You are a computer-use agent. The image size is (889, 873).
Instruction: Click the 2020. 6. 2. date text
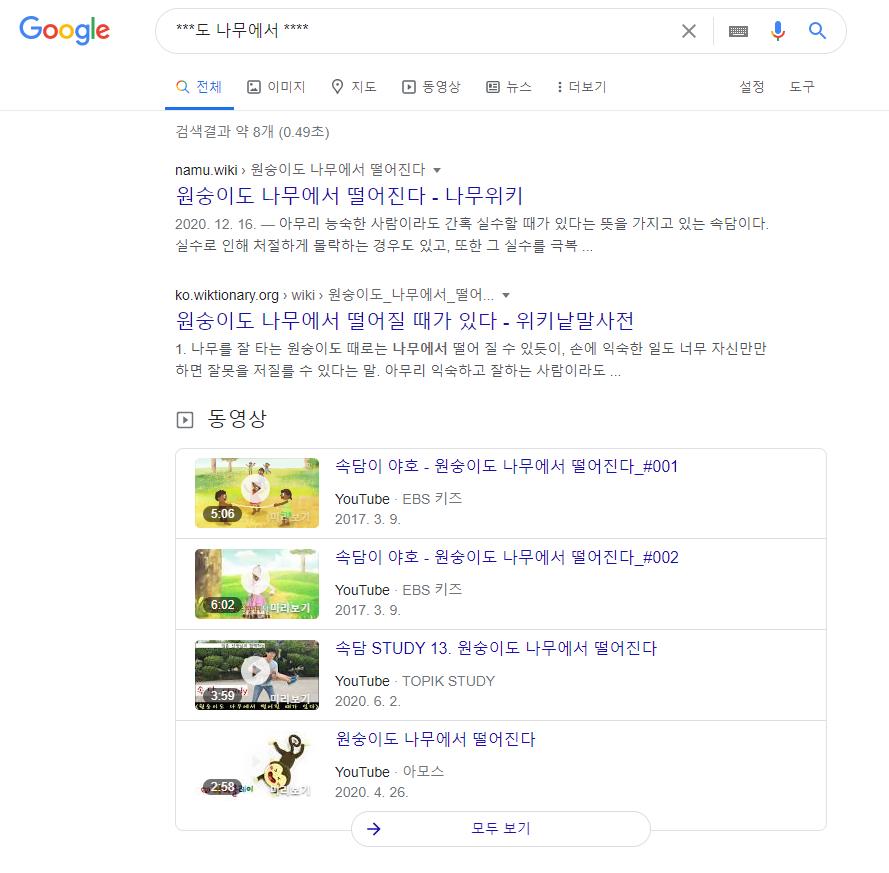[x=367, y=701]
